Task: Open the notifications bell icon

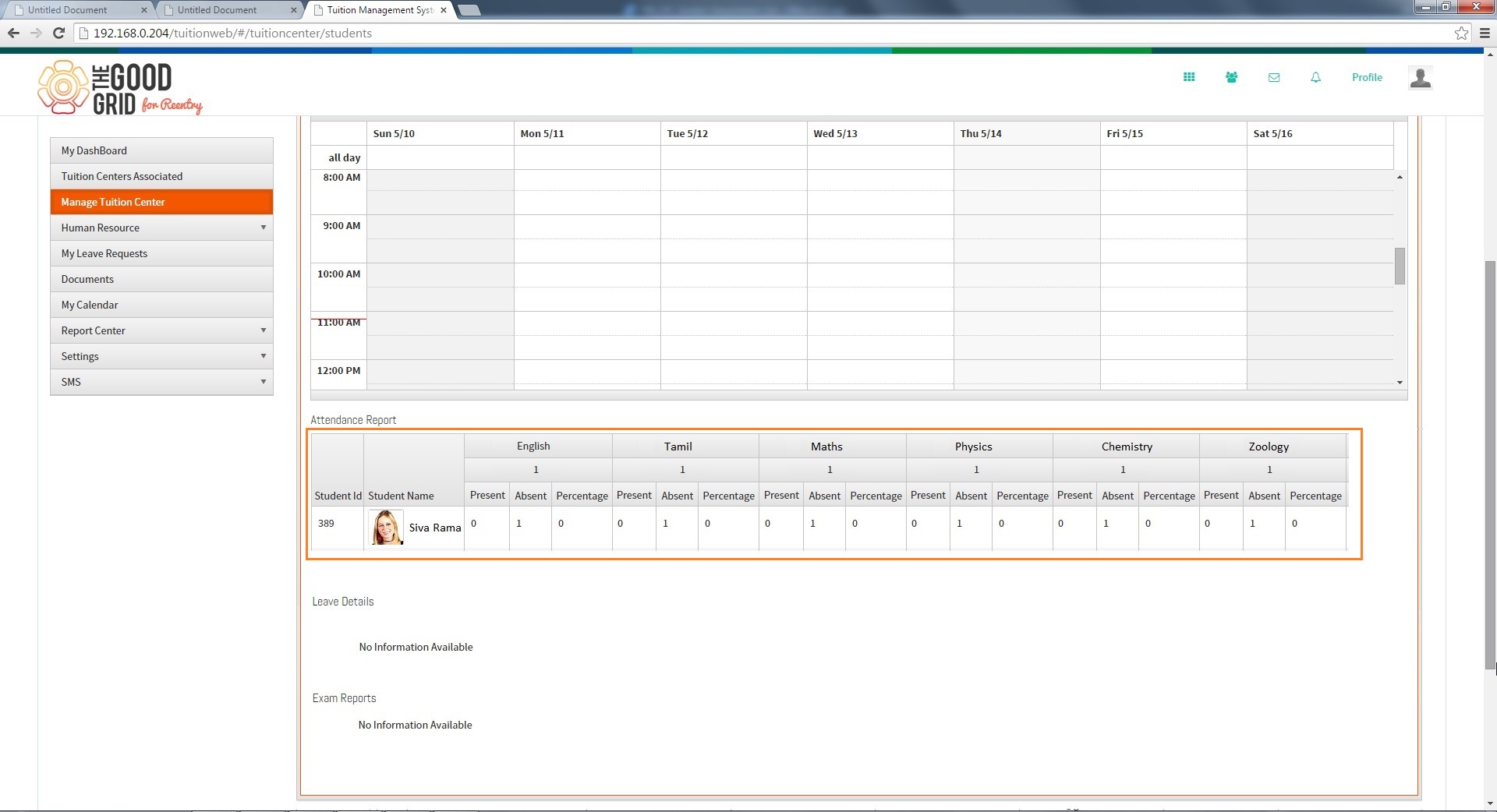Action: click(1316, 77)
